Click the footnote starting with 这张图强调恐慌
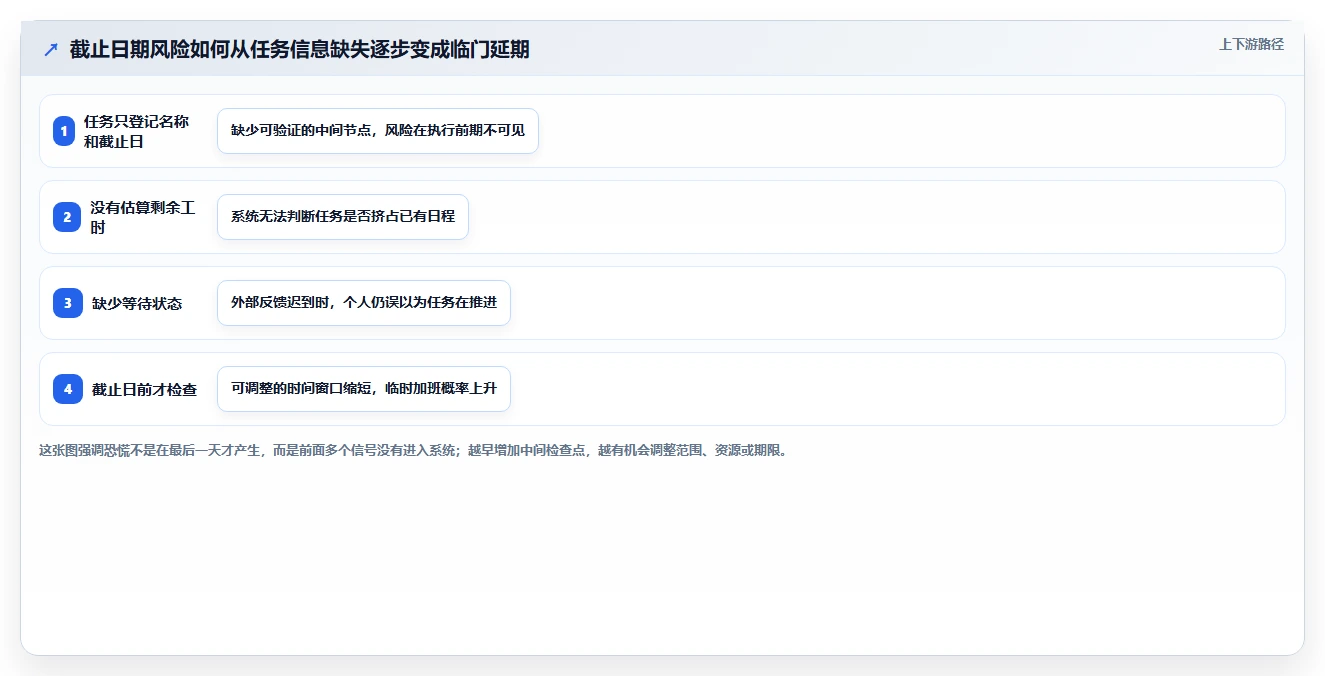 (414, 450)
